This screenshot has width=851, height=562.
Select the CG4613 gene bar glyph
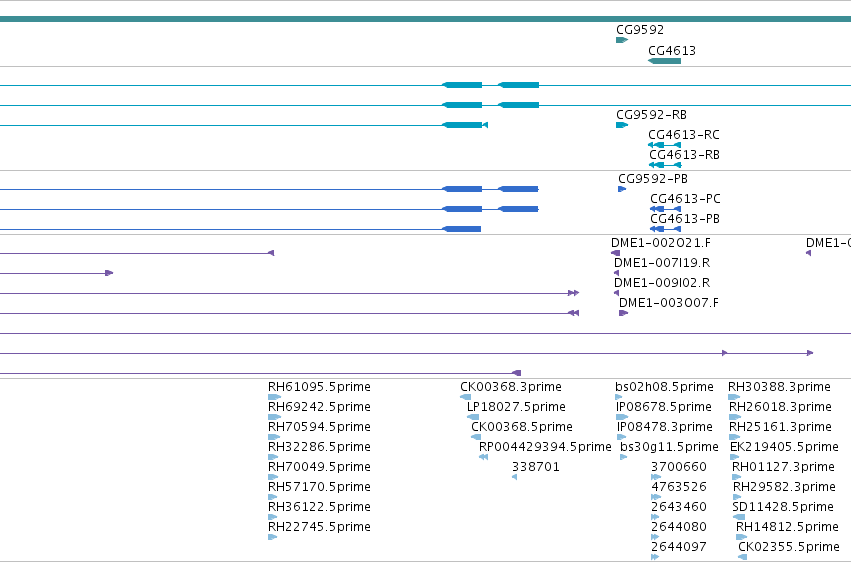(664, 61)
